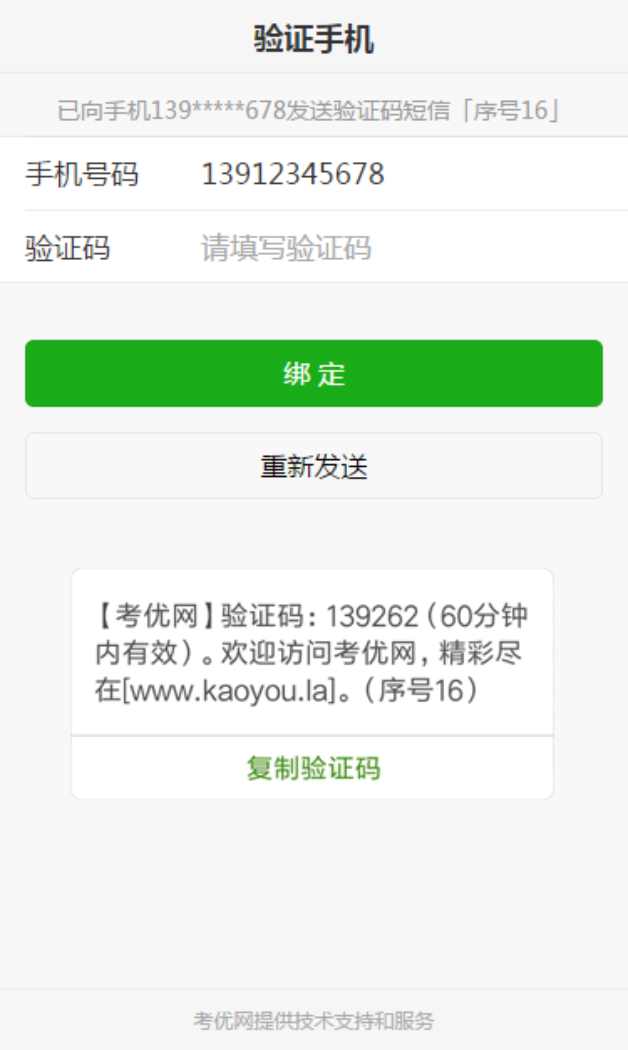Focus the 请填写验证码 input field
Viewport: 628px width, 1050px height.
[402, 248]
